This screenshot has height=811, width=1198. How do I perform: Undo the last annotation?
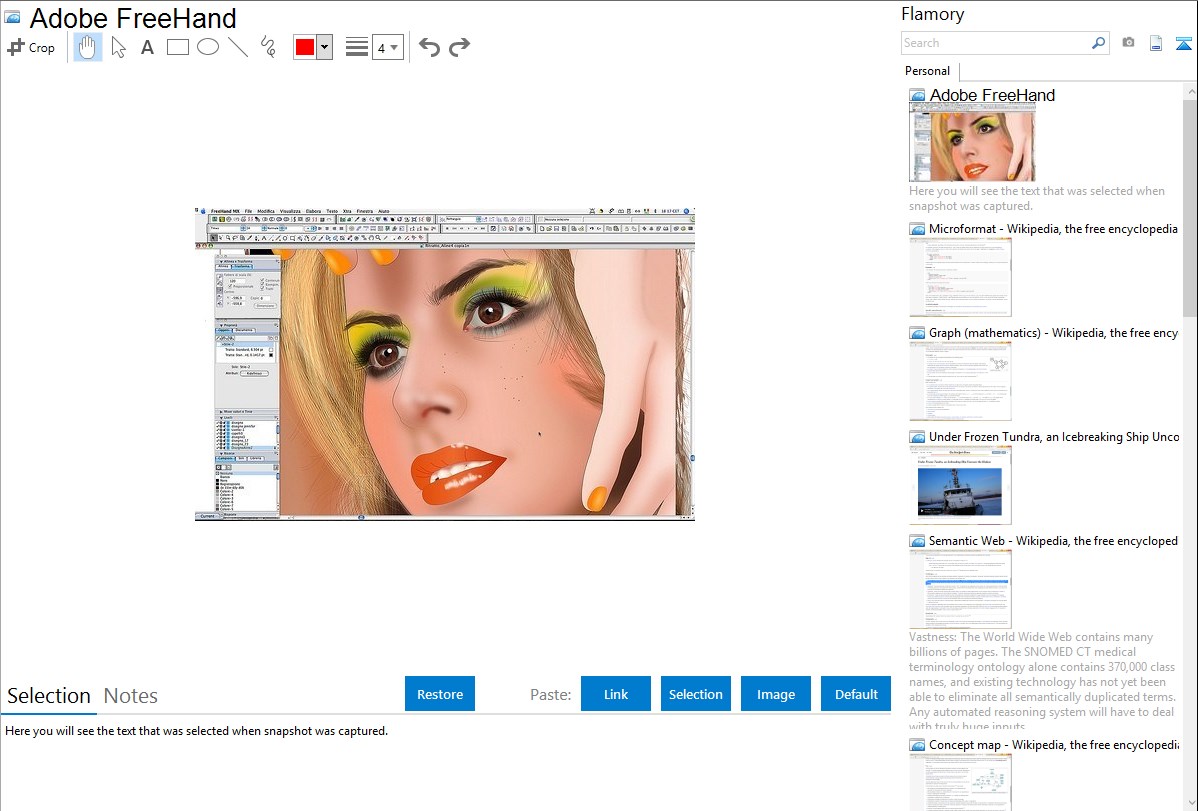429,47
